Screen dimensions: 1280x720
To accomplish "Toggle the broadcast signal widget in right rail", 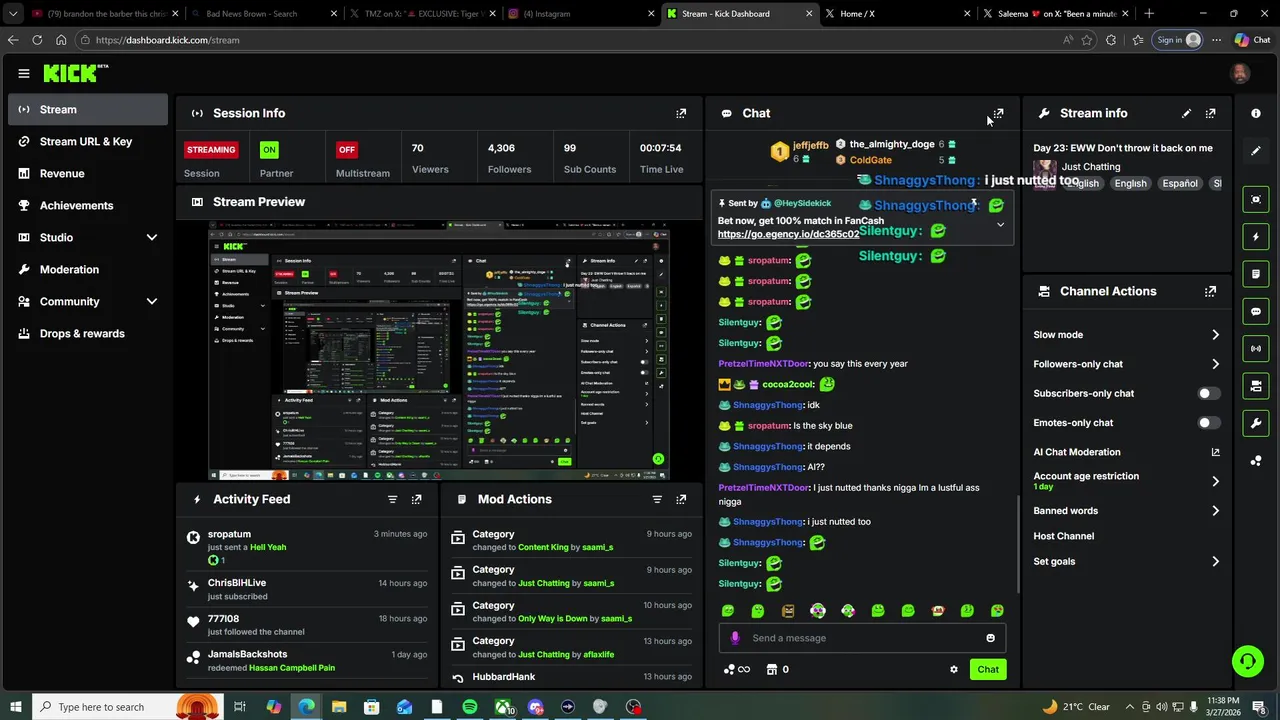I will 1256,348.
